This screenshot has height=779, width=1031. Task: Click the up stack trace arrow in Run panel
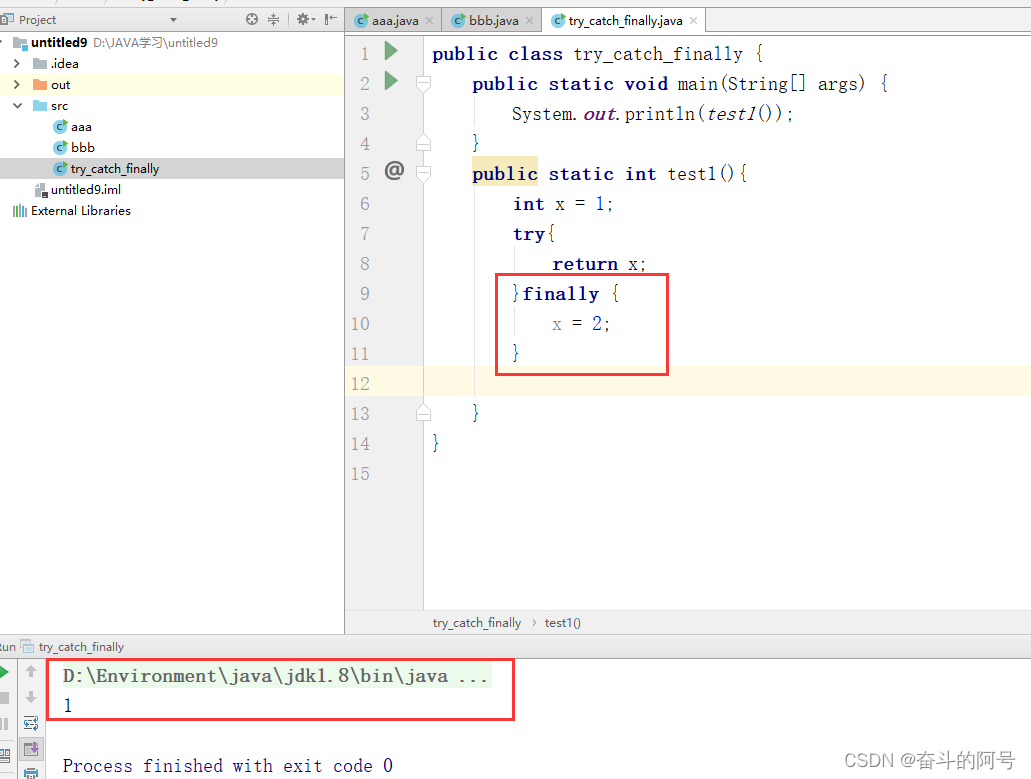[31, 671]
